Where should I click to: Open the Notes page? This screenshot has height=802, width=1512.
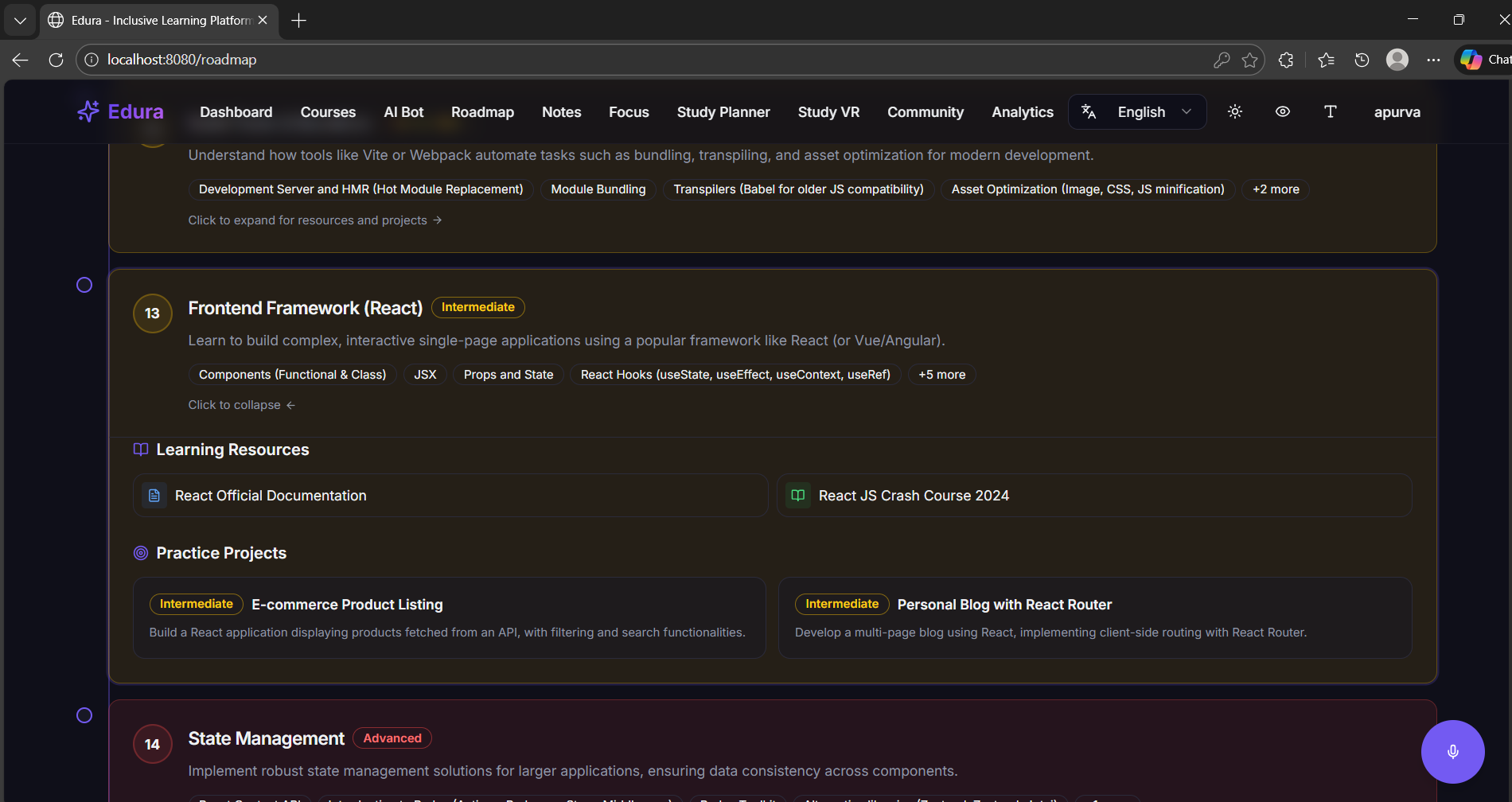point(562,112)
